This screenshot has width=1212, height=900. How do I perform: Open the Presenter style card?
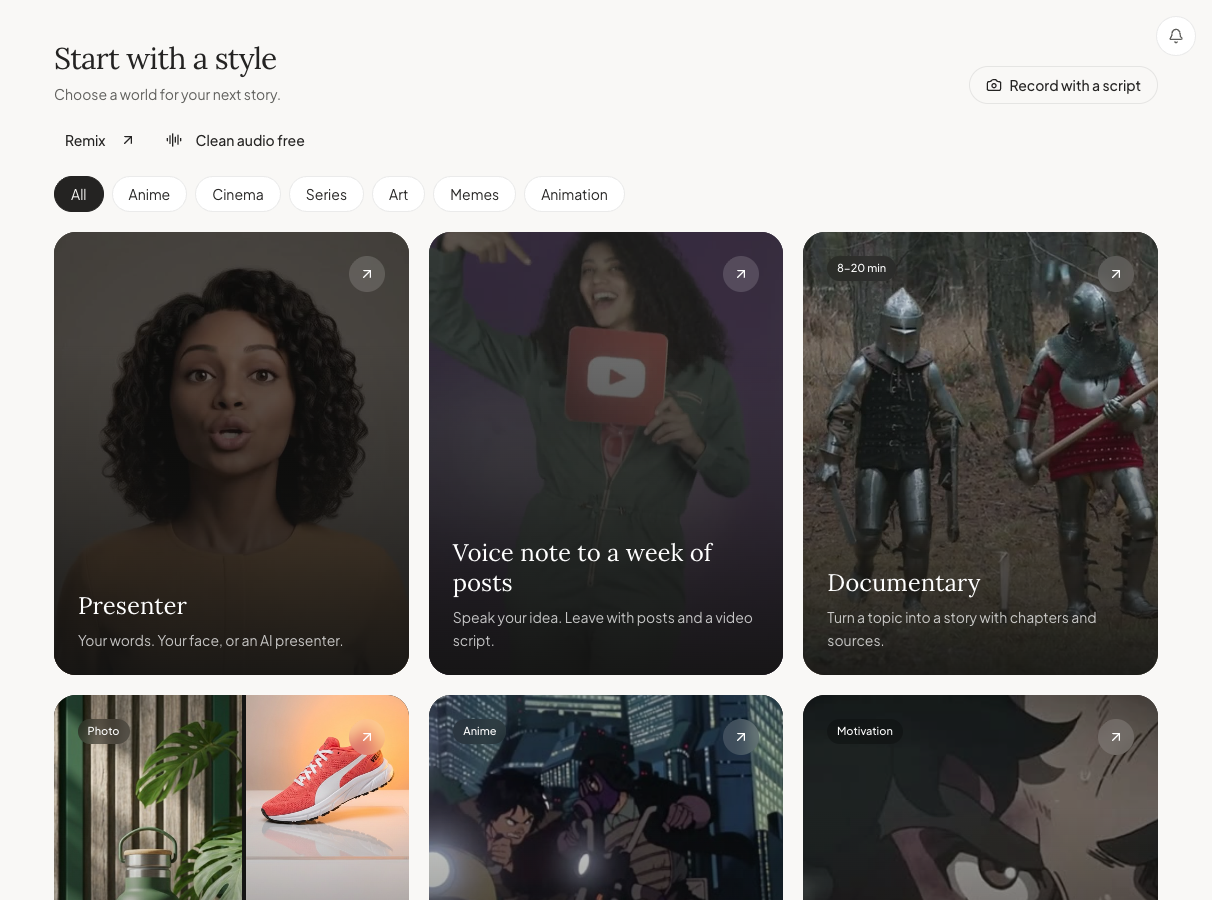click(x=231, y=453)
